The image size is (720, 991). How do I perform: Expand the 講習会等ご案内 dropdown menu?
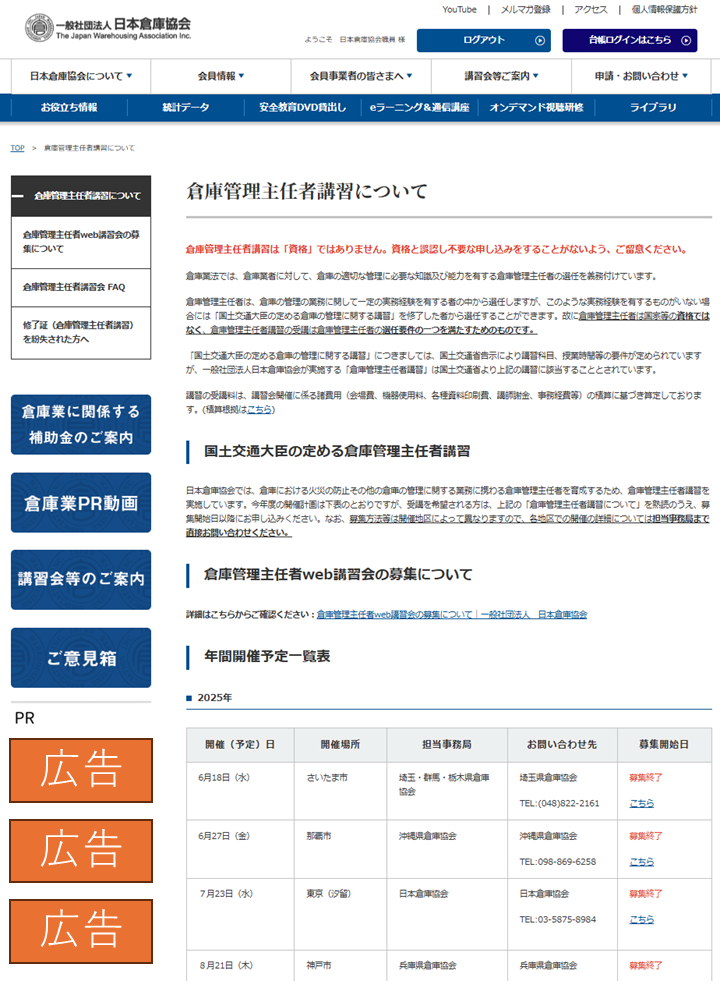click(x=501, y=76)
